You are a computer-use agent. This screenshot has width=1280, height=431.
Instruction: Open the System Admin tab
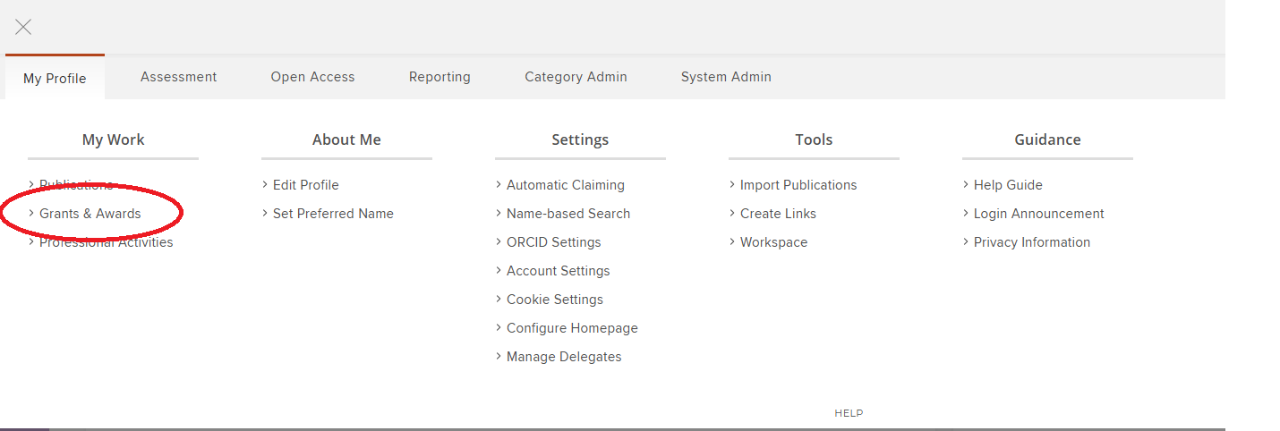[x=725, y=77]
